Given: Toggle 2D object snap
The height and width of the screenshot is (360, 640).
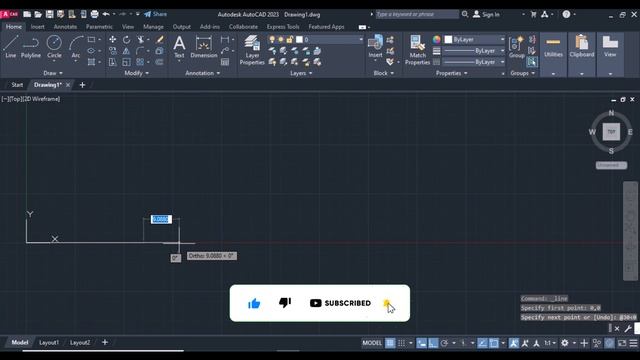Looking at the screenshot, I should 494,343.
